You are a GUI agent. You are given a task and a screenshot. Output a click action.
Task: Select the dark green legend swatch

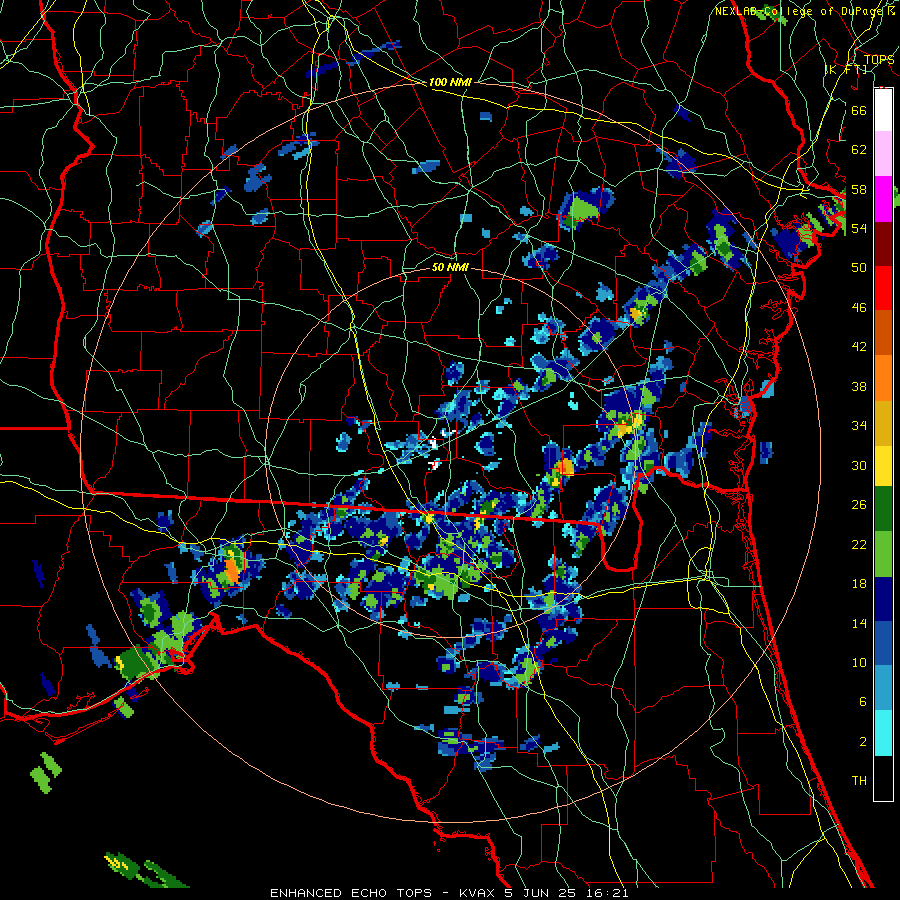pos(883,509)
